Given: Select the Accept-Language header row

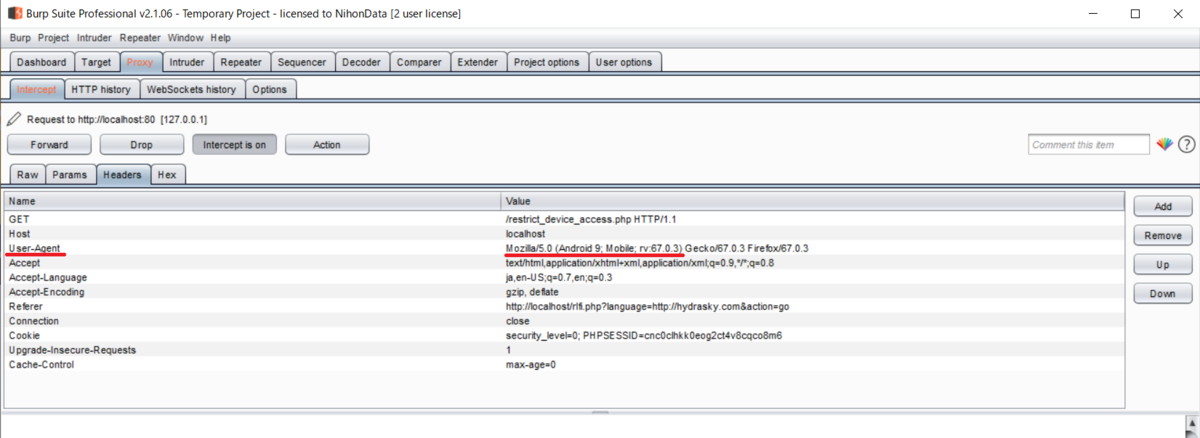Looking at the screenshot, I should coord(563,277).
